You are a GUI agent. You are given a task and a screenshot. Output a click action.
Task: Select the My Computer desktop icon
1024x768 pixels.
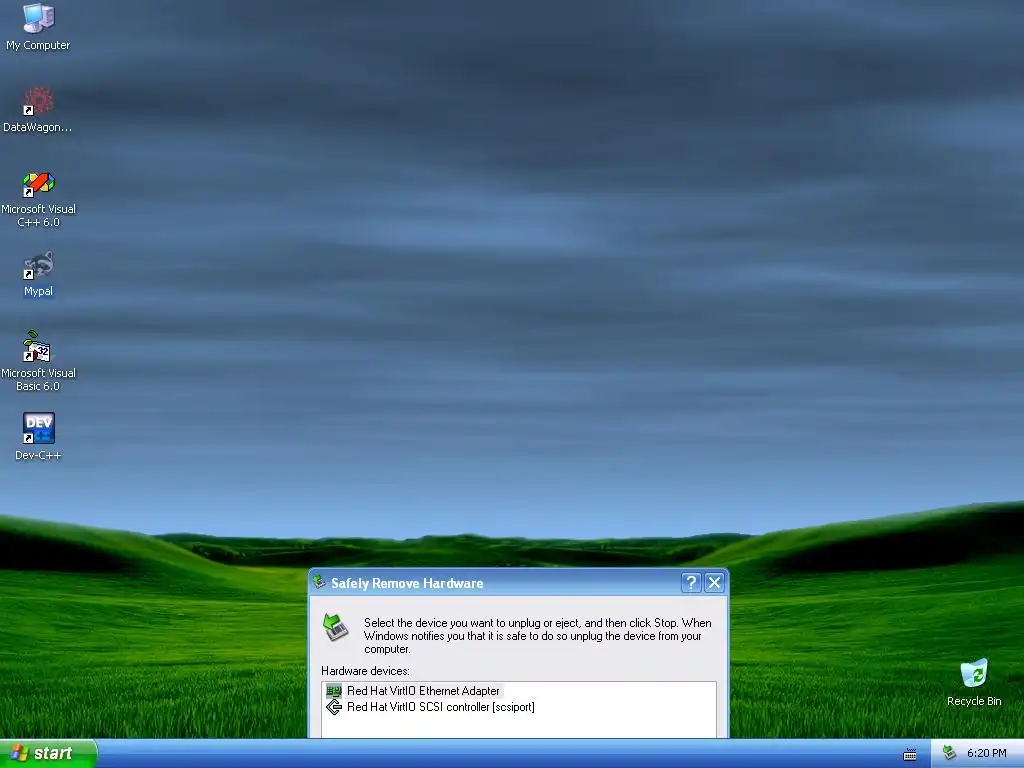click(x=38, y=26)
